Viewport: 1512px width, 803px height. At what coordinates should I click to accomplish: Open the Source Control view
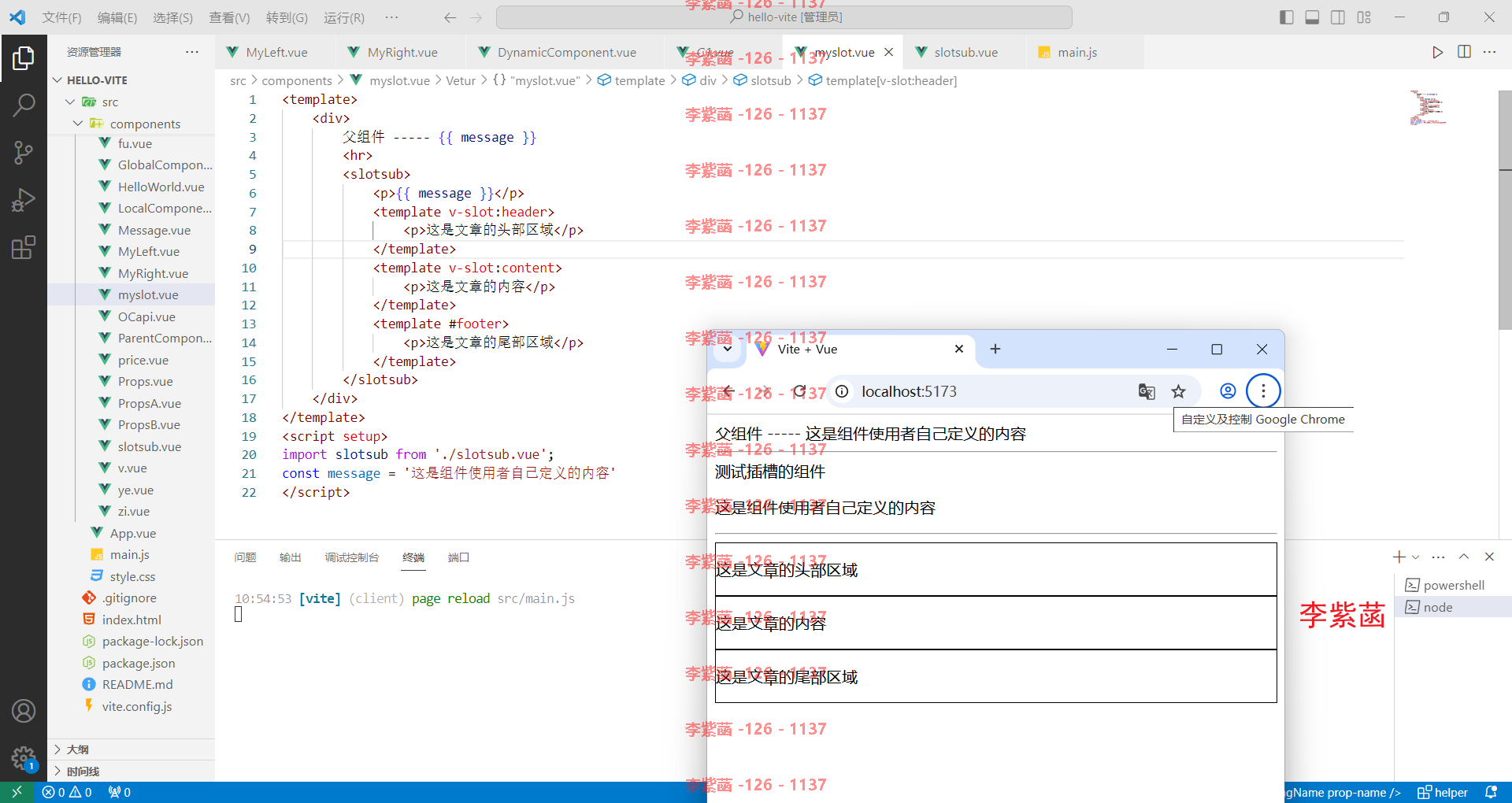pyautogui.click(x=24, y=153)
